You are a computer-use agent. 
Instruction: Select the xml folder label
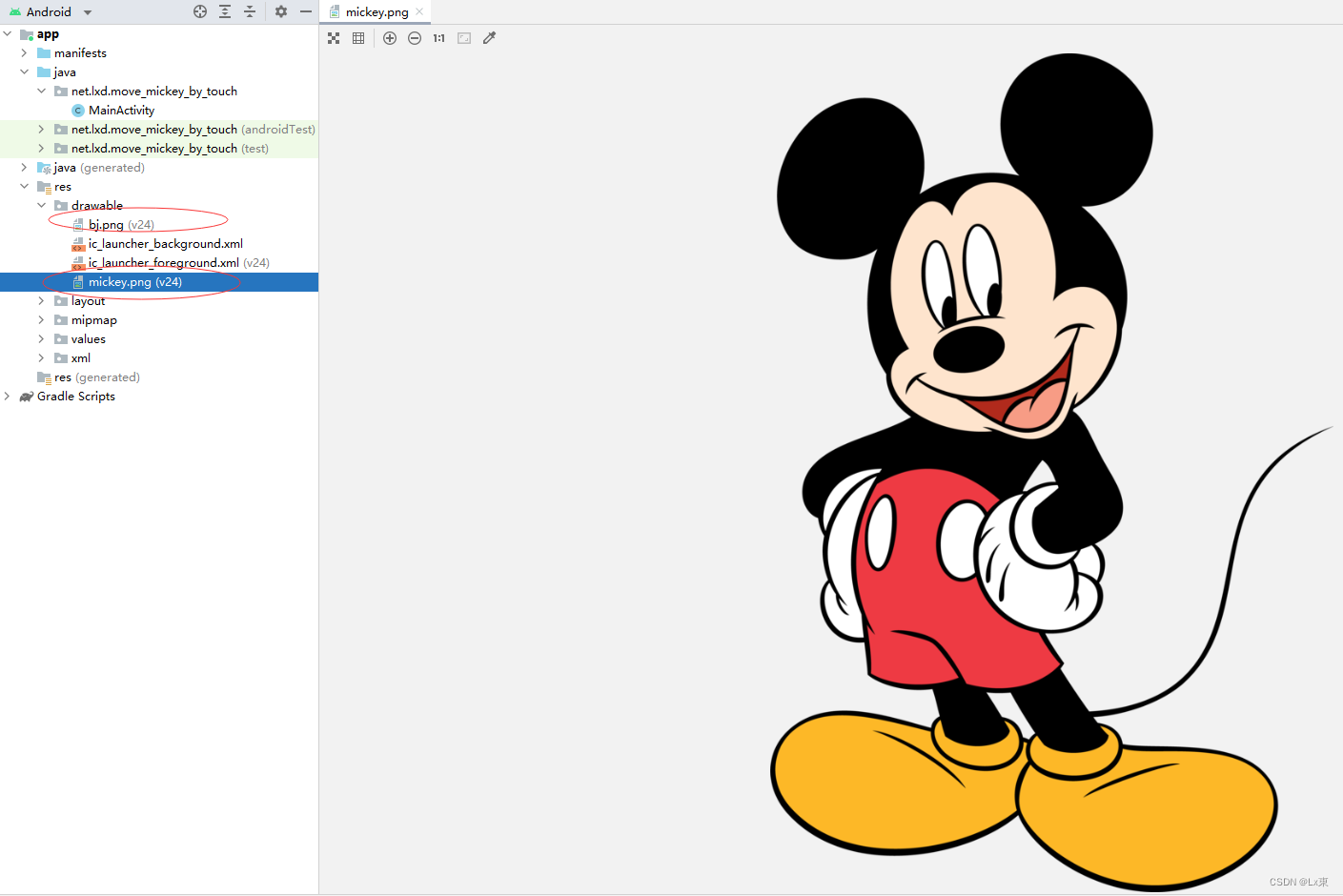[x=81, y=358]
